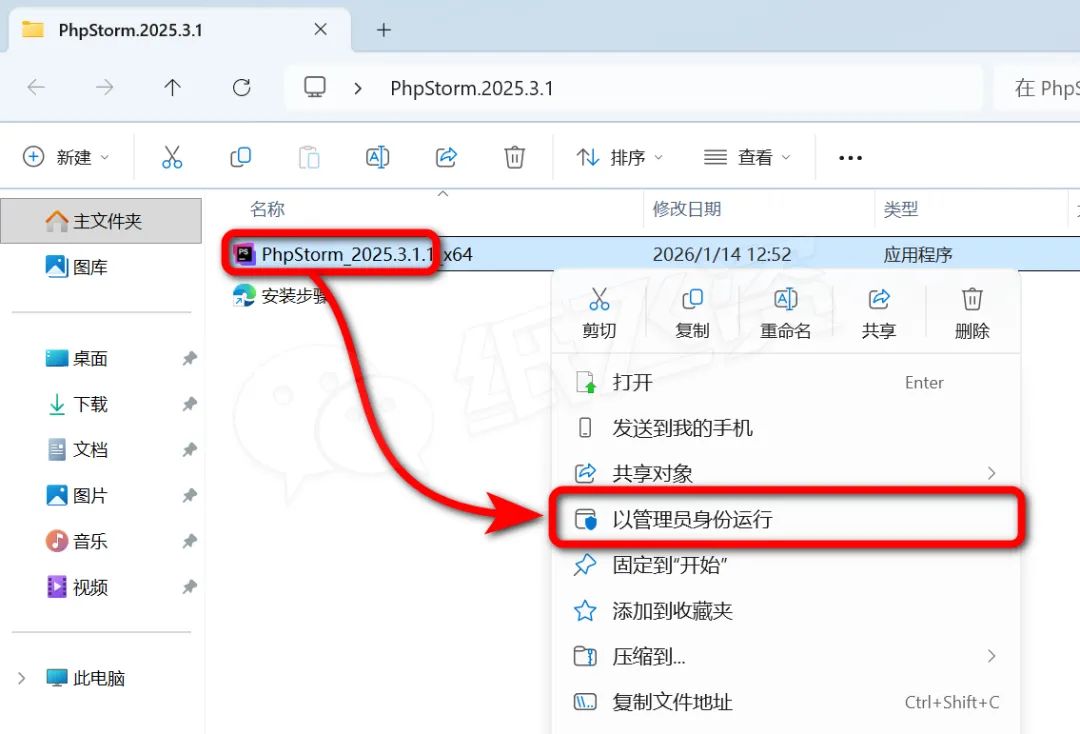Click the Delete trash icon in the Explorer toolbar

pos(515,158)
